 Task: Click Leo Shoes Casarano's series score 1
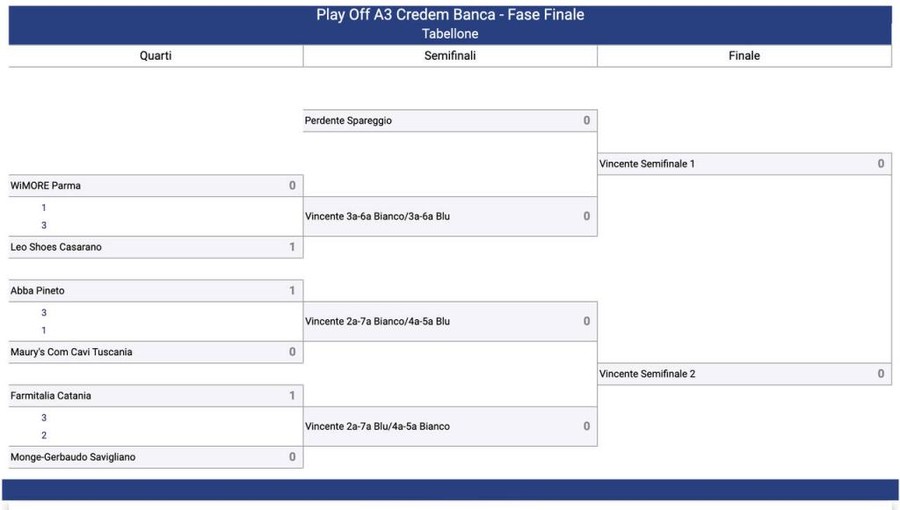tap(292, 247)
